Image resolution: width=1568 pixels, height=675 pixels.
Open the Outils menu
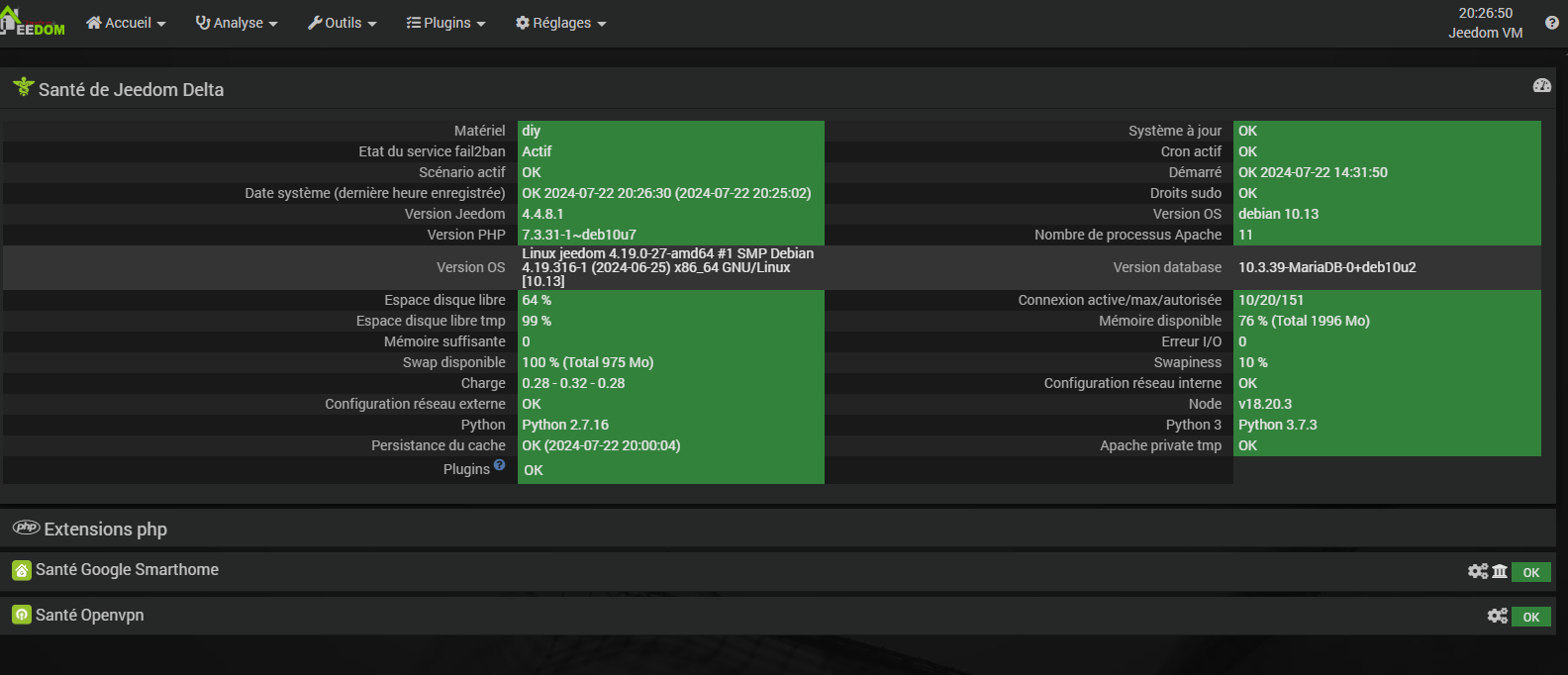(343, 23)
